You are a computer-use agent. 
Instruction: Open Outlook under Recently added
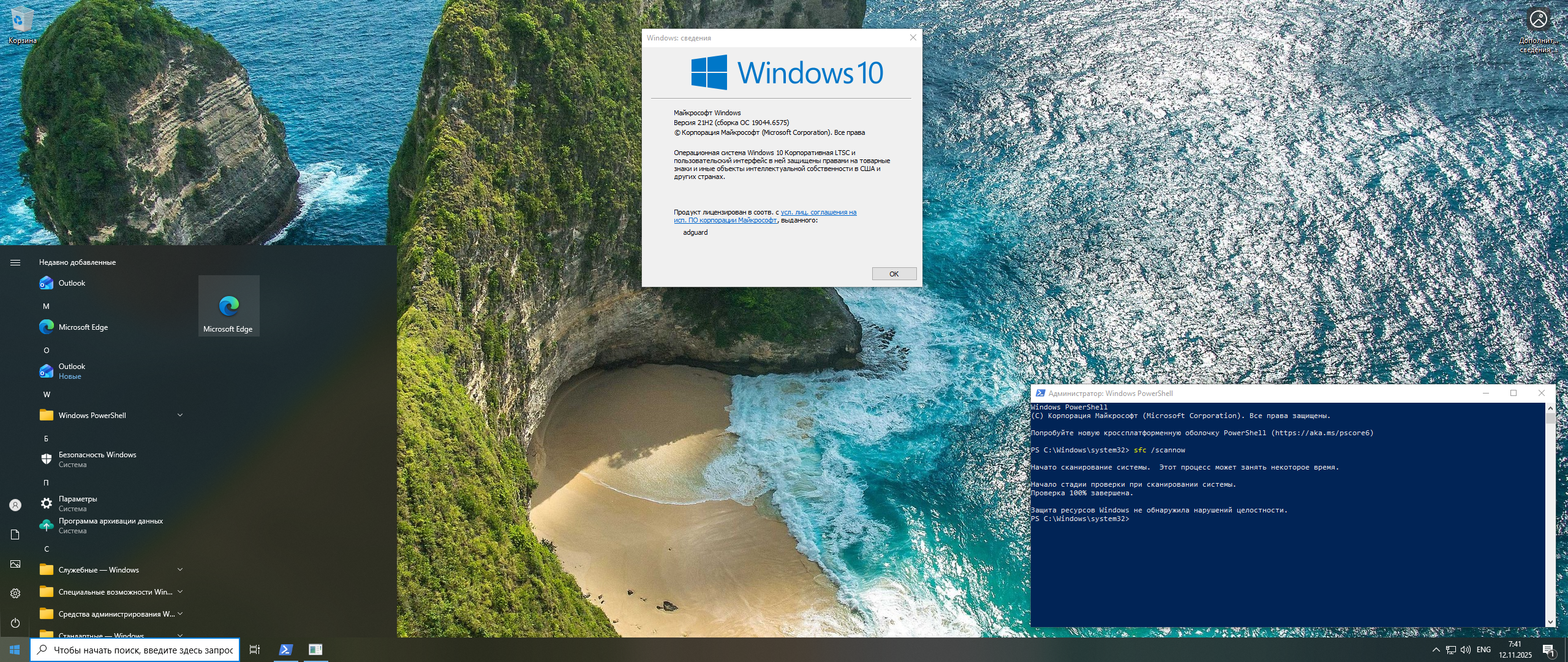pyautogui.click(x=72, y=283)
